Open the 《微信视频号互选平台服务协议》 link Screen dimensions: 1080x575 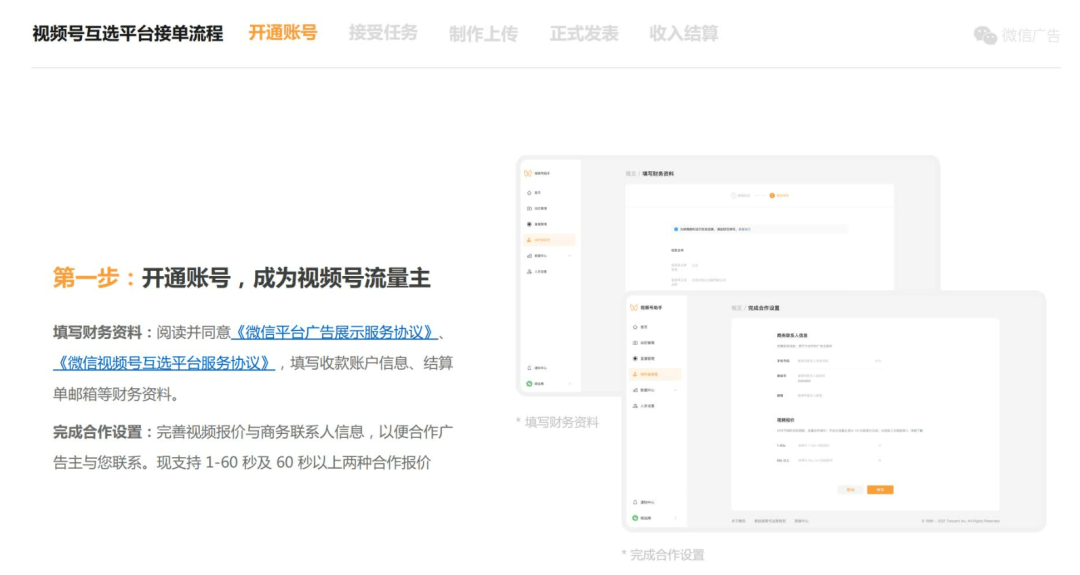[x=164, y=363]
